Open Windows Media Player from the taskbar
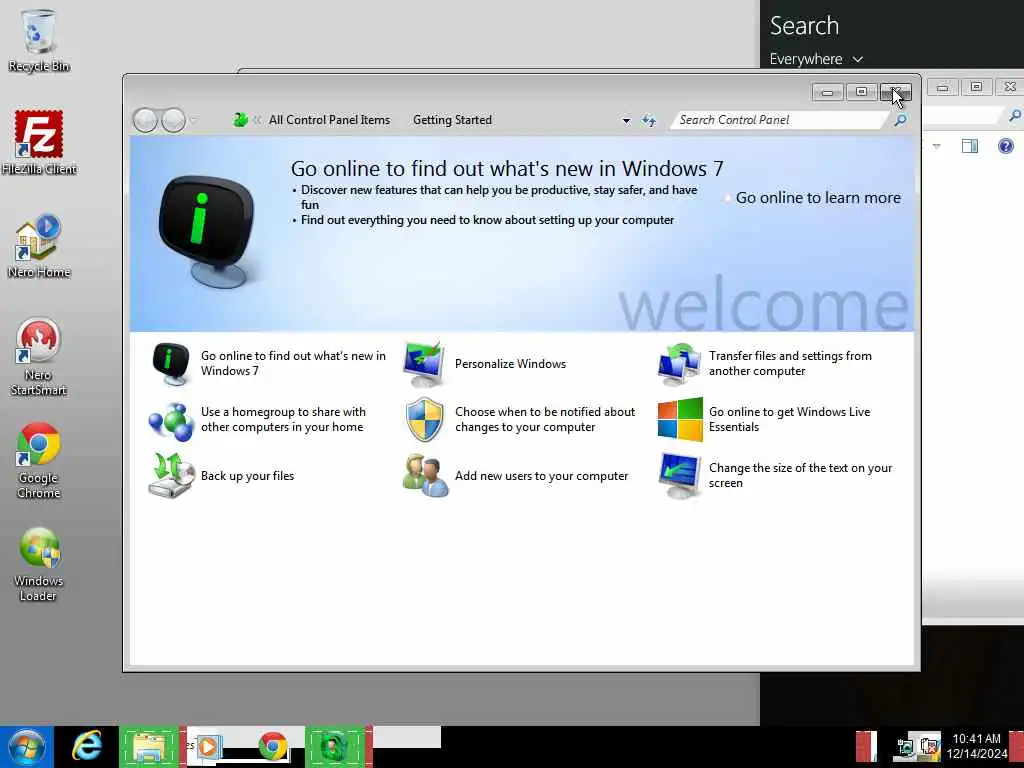This screenshot has height=768, width=1024. point(209,746)
